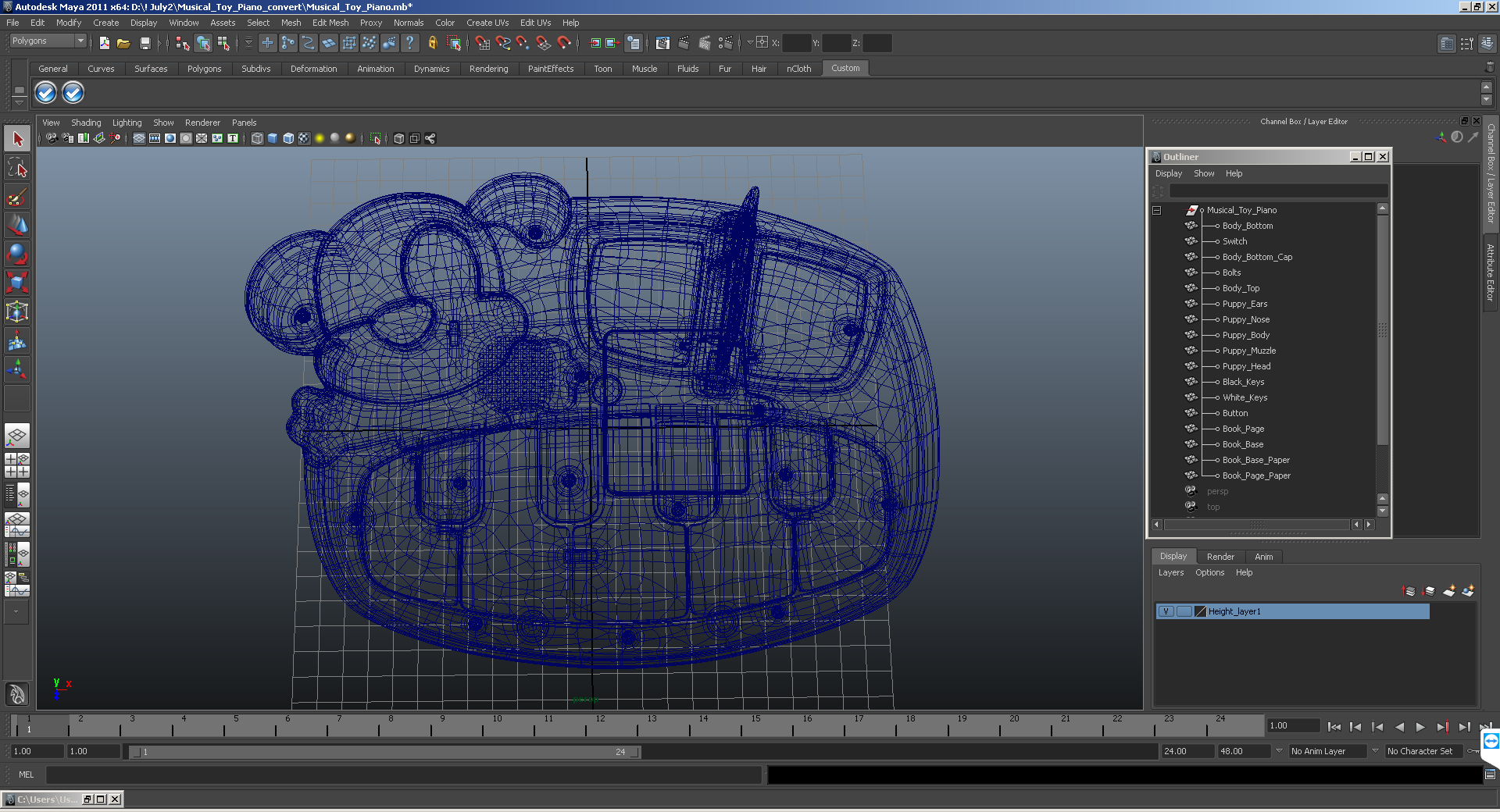Open the Mesh menu
Image resolution: width=1500 pixels, height=812 pixels.
click(291, 23)
